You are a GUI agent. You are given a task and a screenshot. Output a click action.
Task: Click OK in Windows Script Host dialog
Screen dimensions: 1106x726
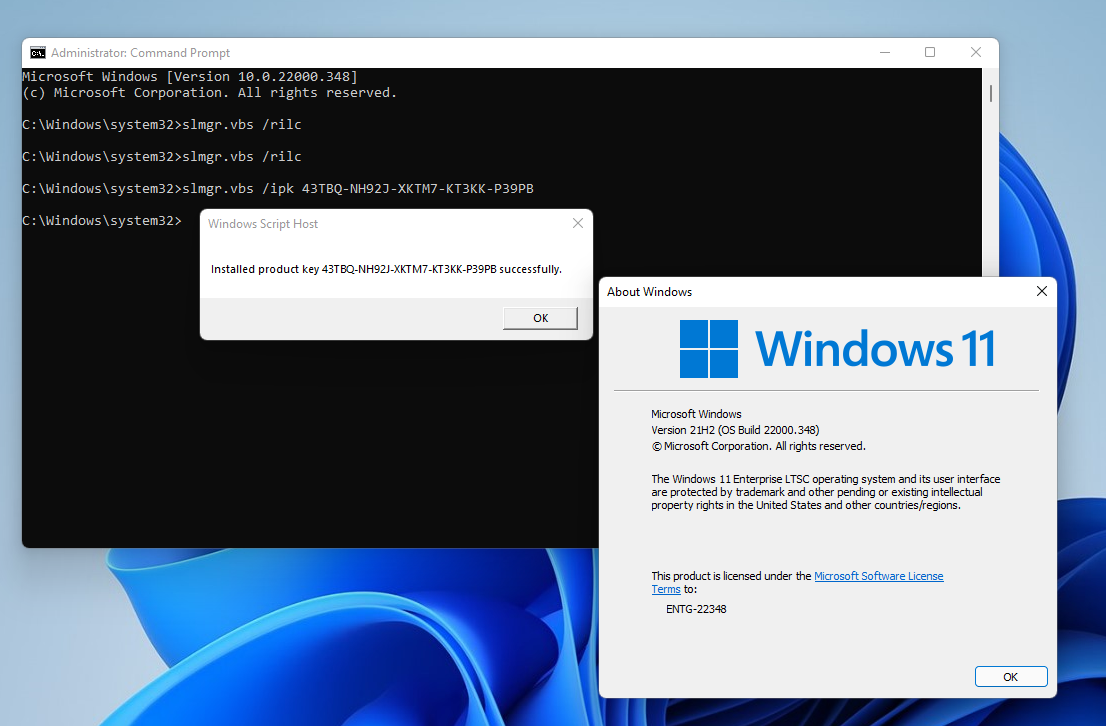click(540, 318)
